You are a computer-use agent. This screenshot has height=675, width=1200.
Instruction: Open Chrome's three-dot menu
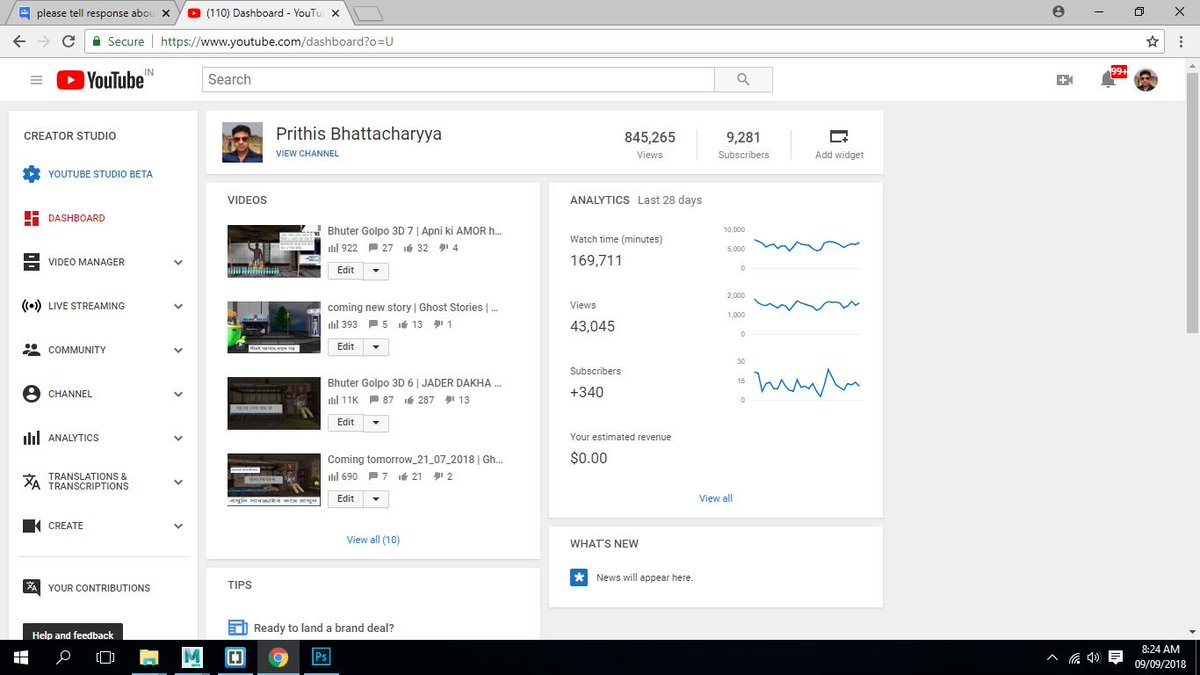1183,42
